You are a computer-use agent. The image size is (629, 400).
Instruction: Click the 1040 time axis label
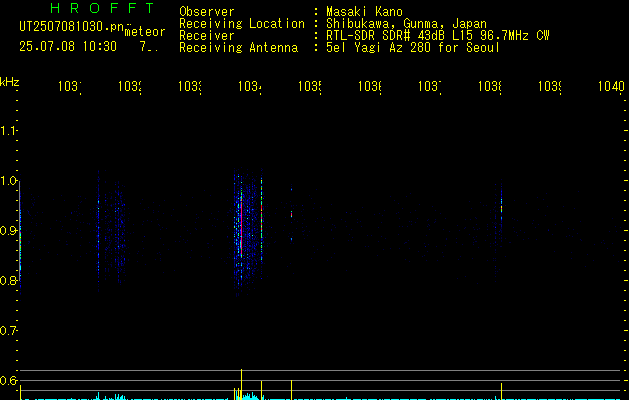pos(611,86)
